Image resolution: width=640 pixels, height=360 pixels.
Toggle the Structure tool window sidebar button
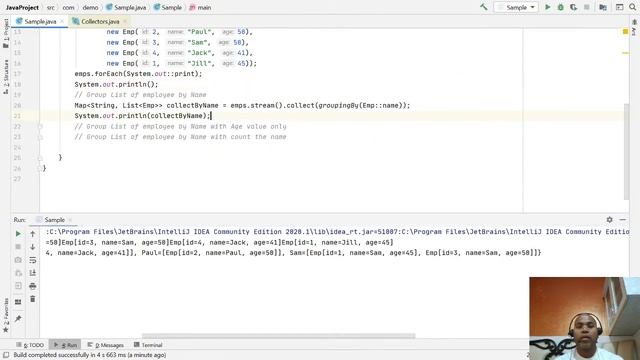(6, 77)
